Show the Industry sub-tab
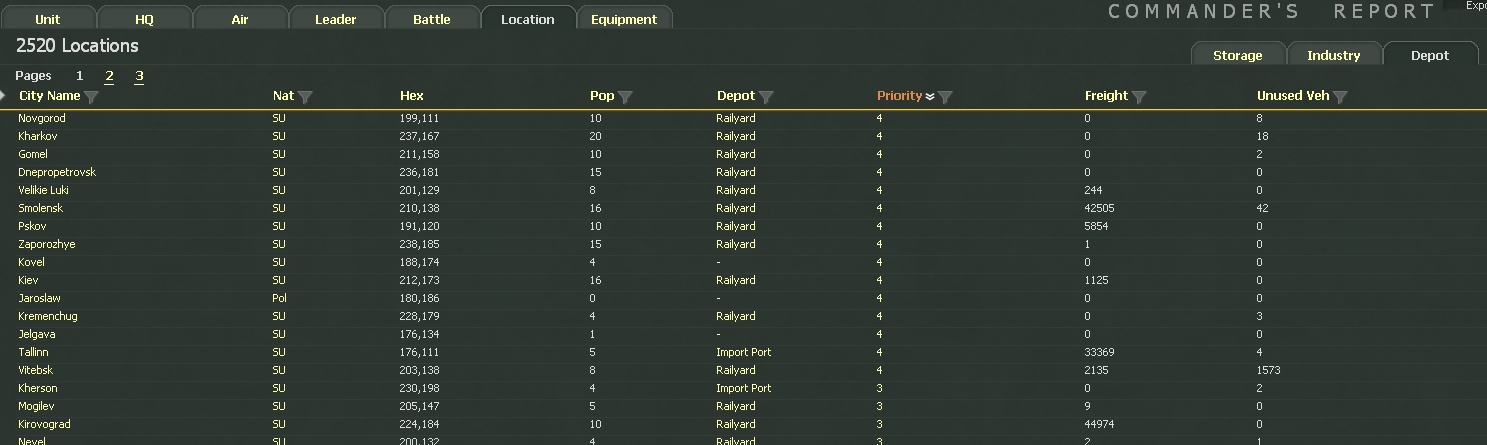This screenshot has height=445, width=1487. (1333, 55)
